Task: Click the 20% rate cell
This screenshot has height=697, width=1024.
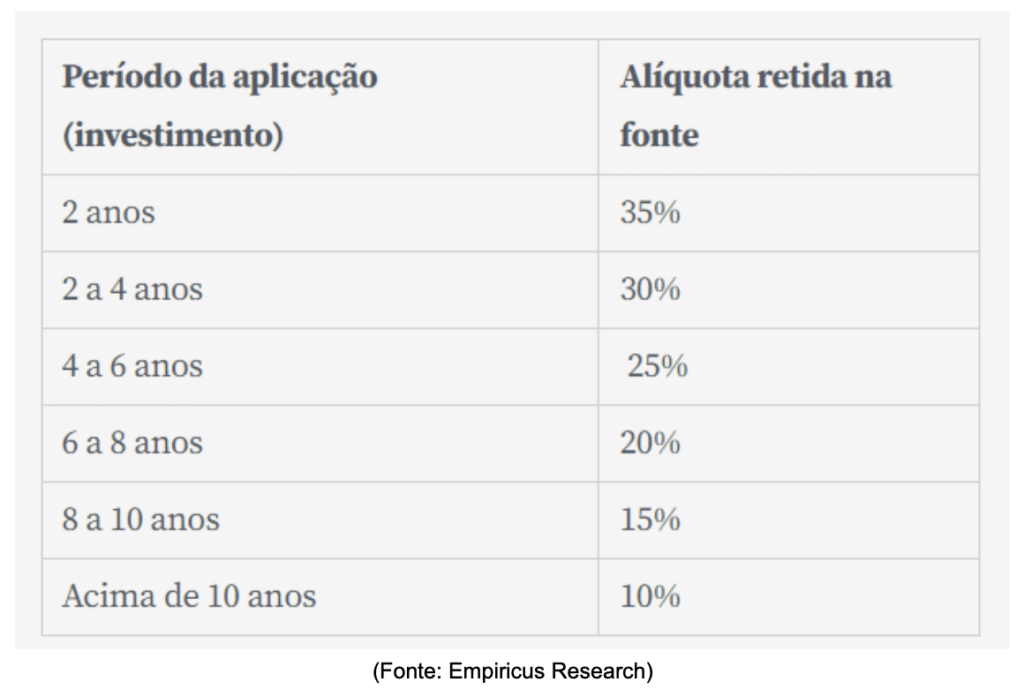Action: tap(650, 443)
